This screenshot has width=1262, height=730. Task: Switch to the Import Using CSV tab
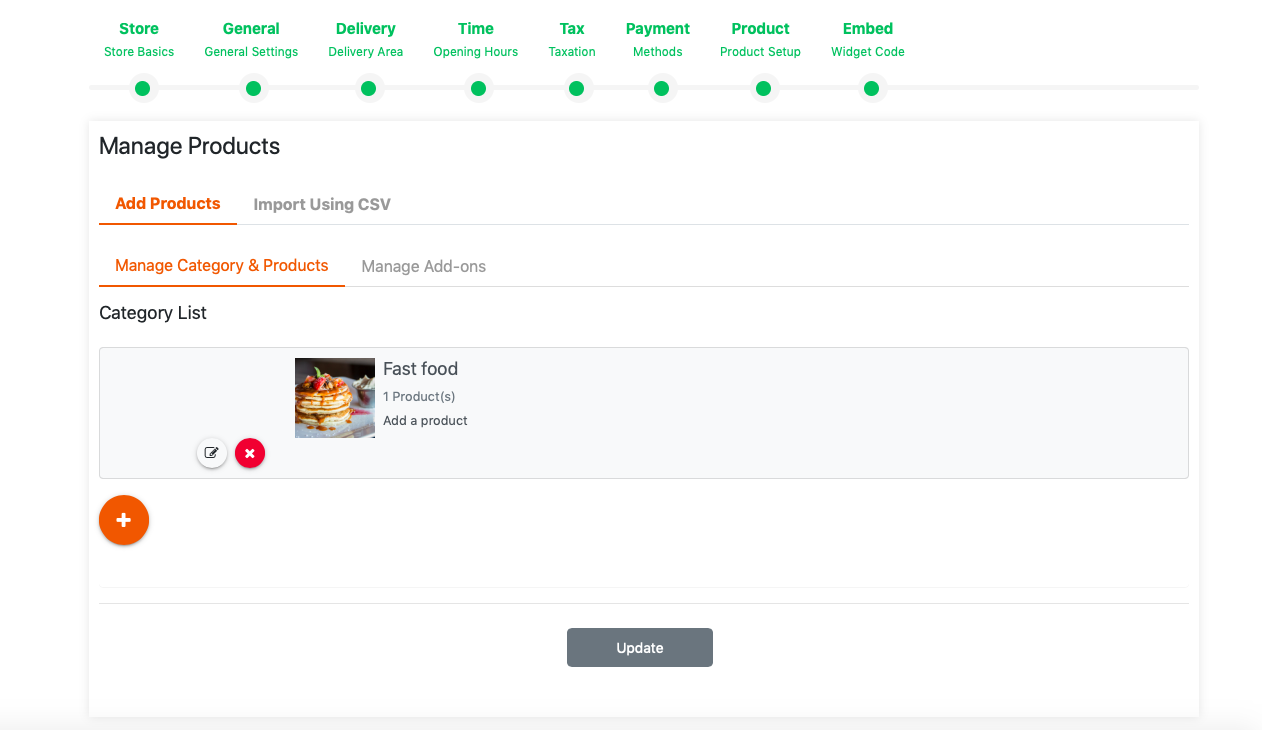322,204
